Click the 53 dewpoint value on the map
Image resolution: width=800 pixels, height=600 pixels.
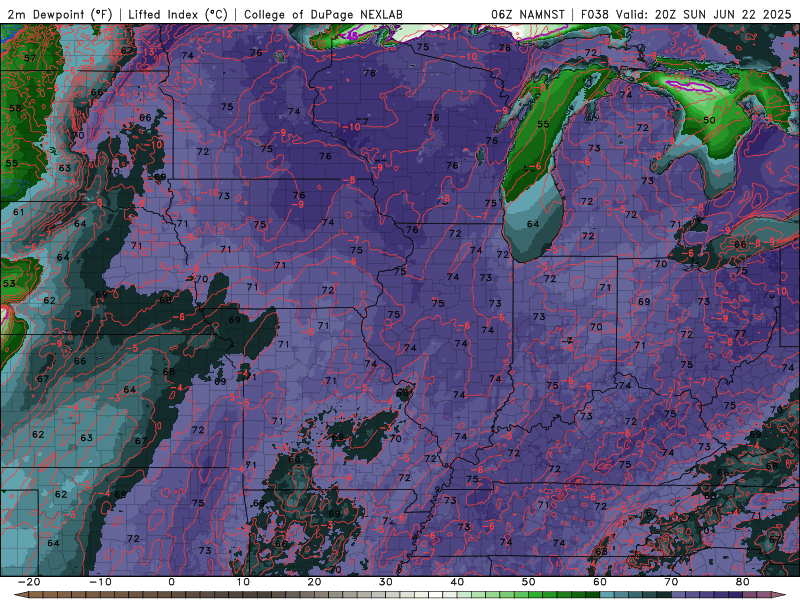pos(9,283)
